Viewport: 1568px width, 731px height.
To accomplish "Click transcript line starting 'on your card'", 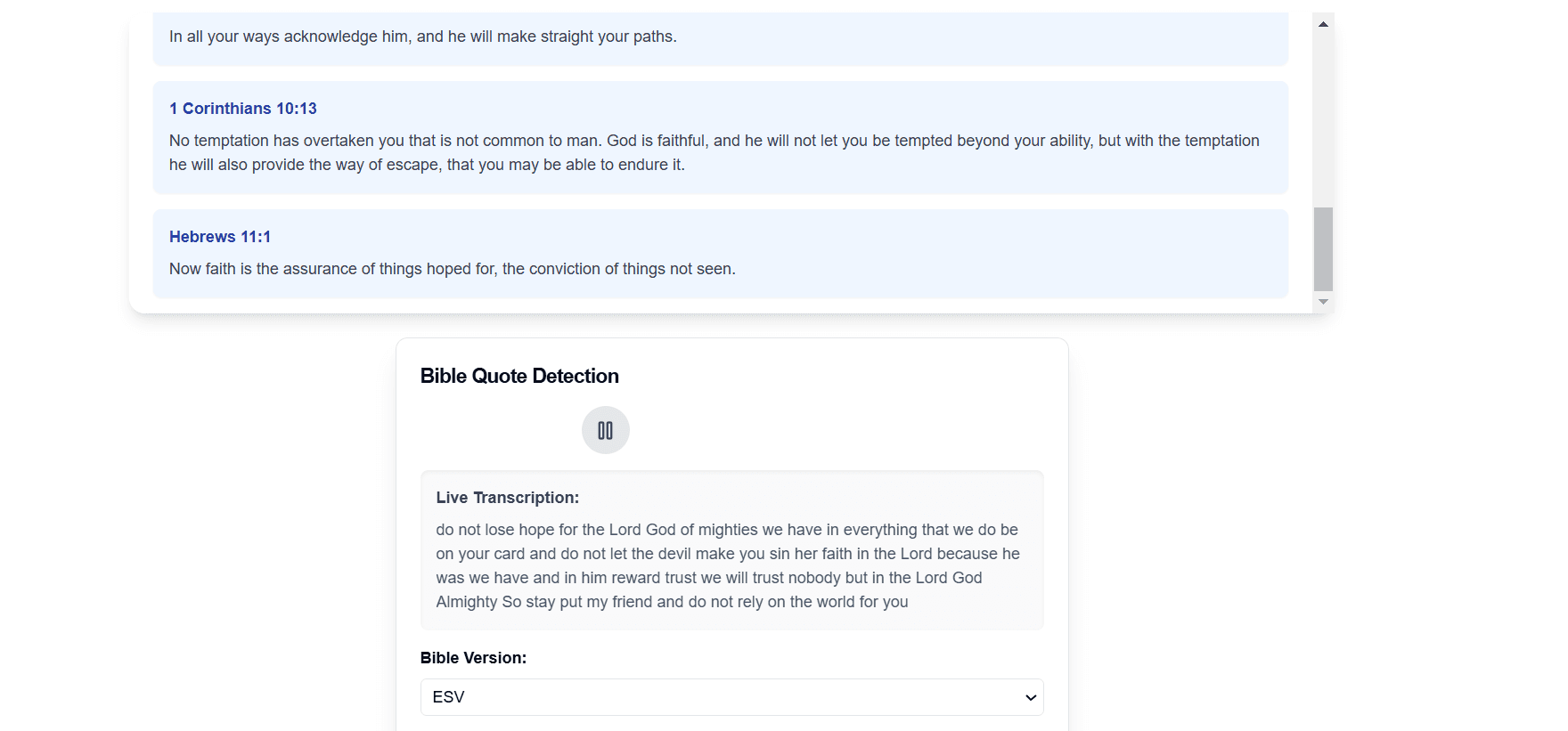I will tap(727, 554).
